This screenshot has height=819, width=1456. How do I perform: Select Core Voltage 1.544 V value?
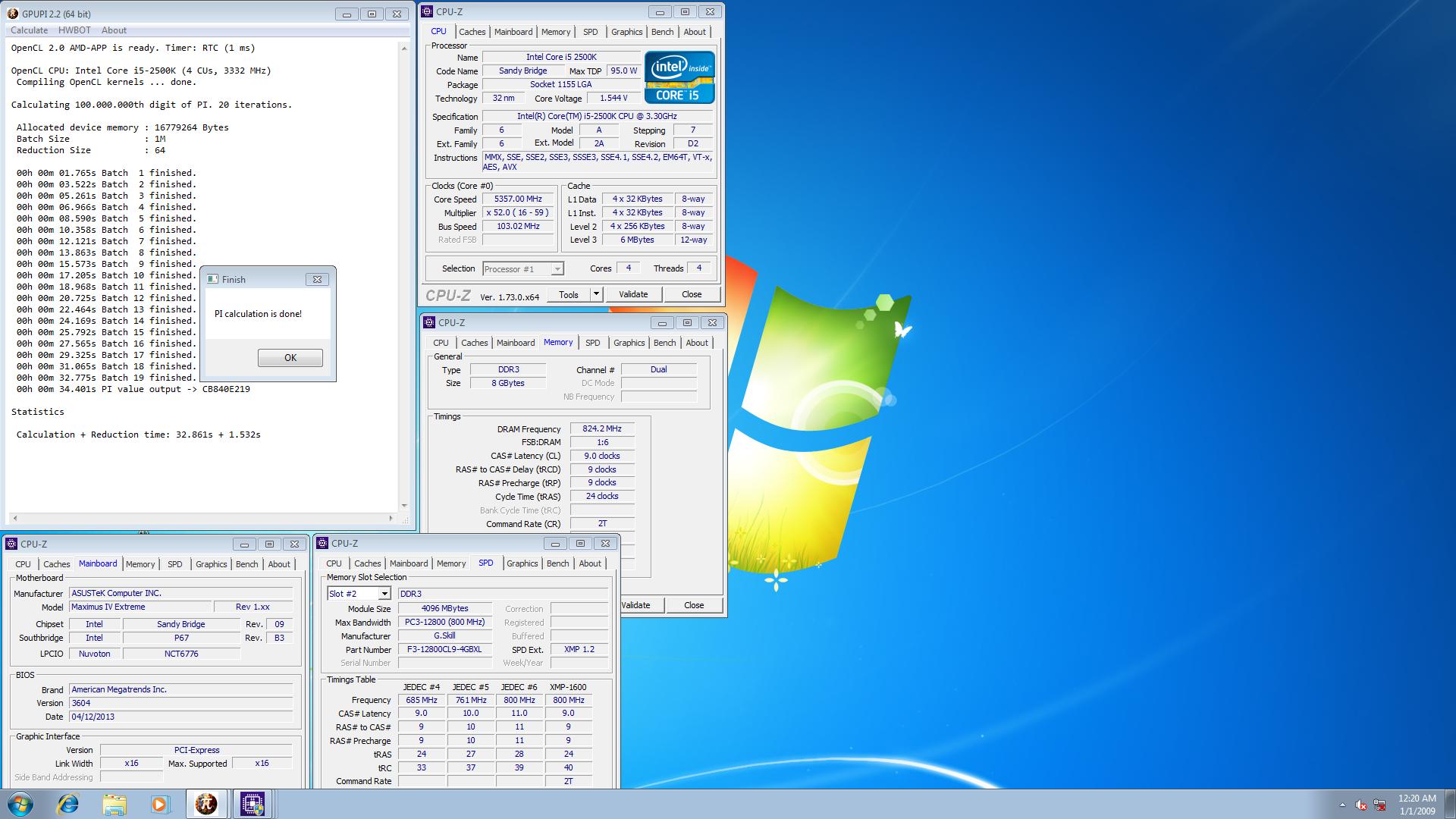(613, 99)
